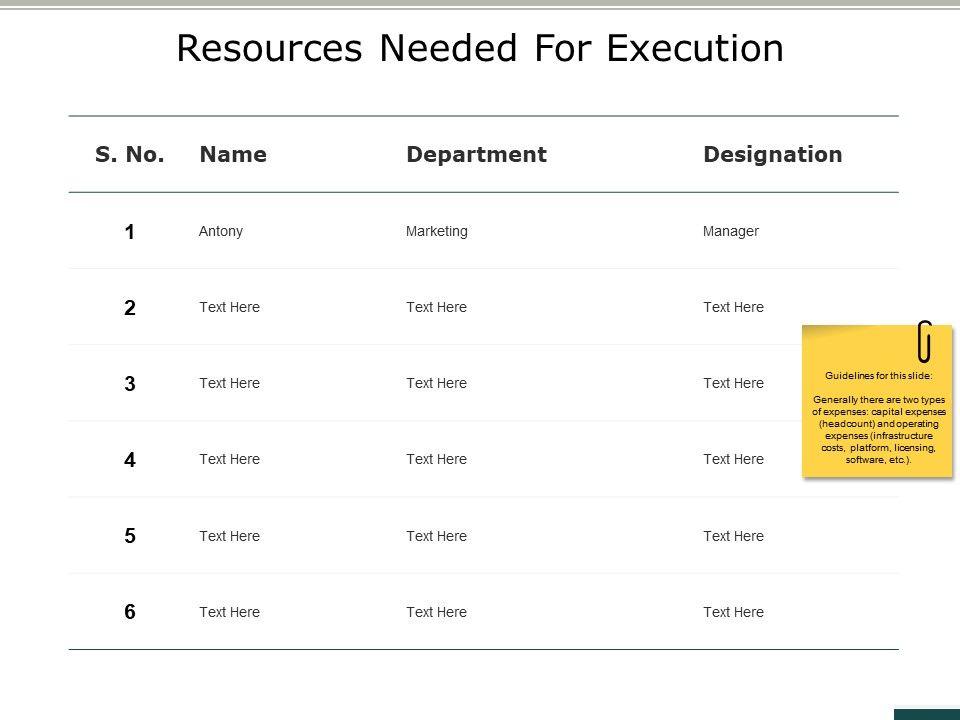Viewport: 960px width, 720px height.
Task: Click the paperclip icon on sticky note
Action: (x=925, y=342)
